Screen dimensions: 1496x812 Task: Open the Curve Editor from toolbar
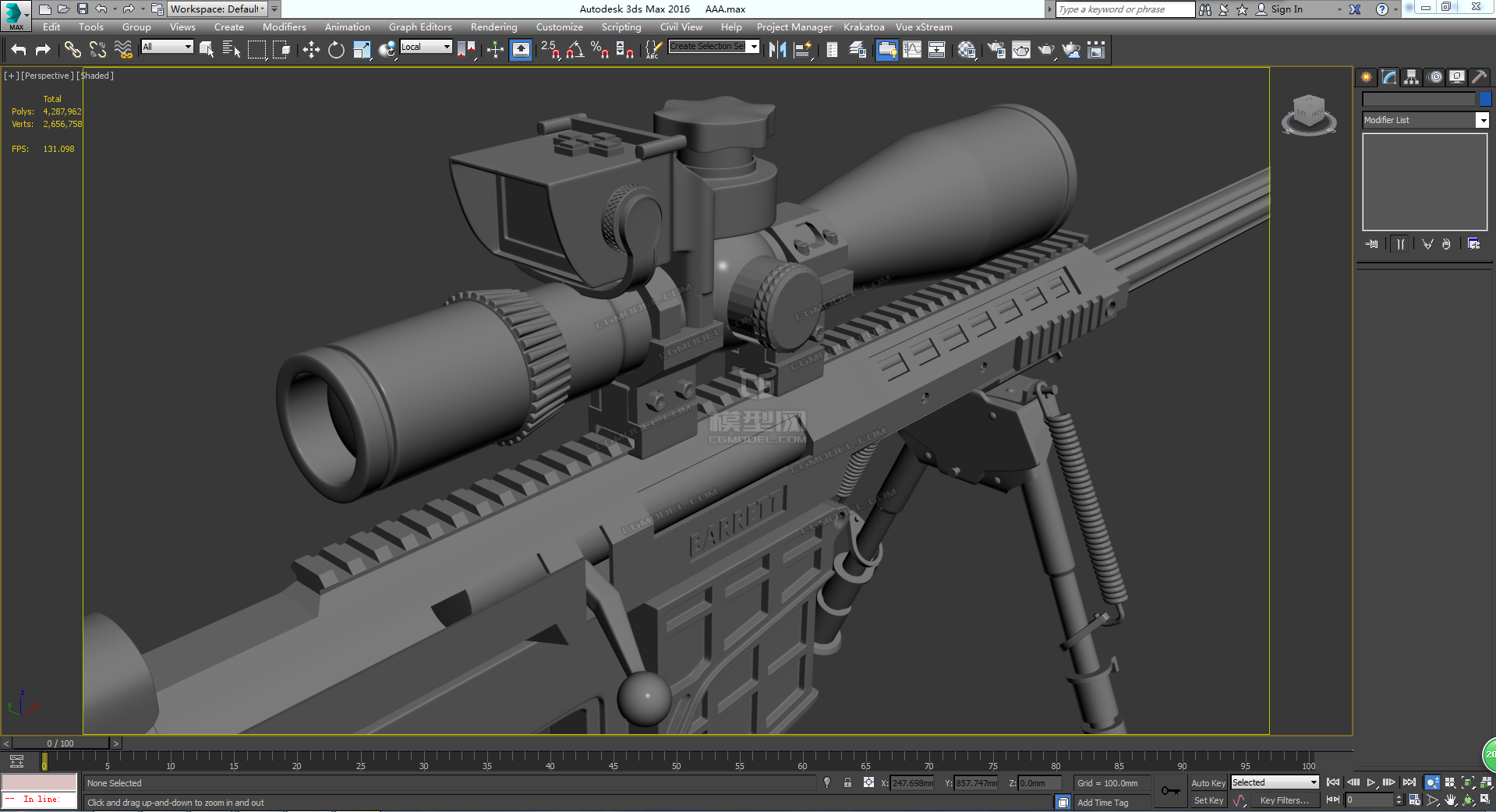point(912,51)
